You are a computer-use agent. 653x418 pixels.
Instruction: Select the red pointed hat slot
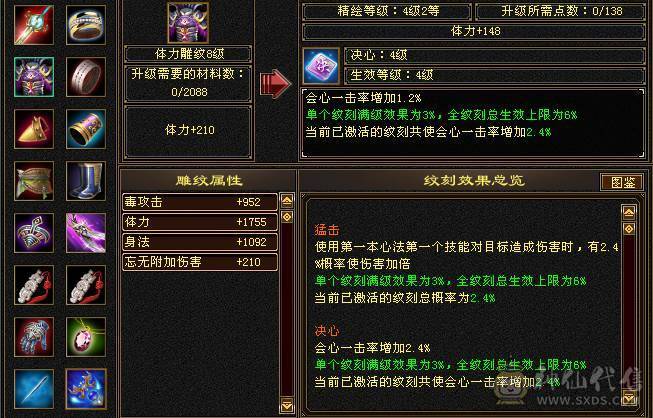34,129
